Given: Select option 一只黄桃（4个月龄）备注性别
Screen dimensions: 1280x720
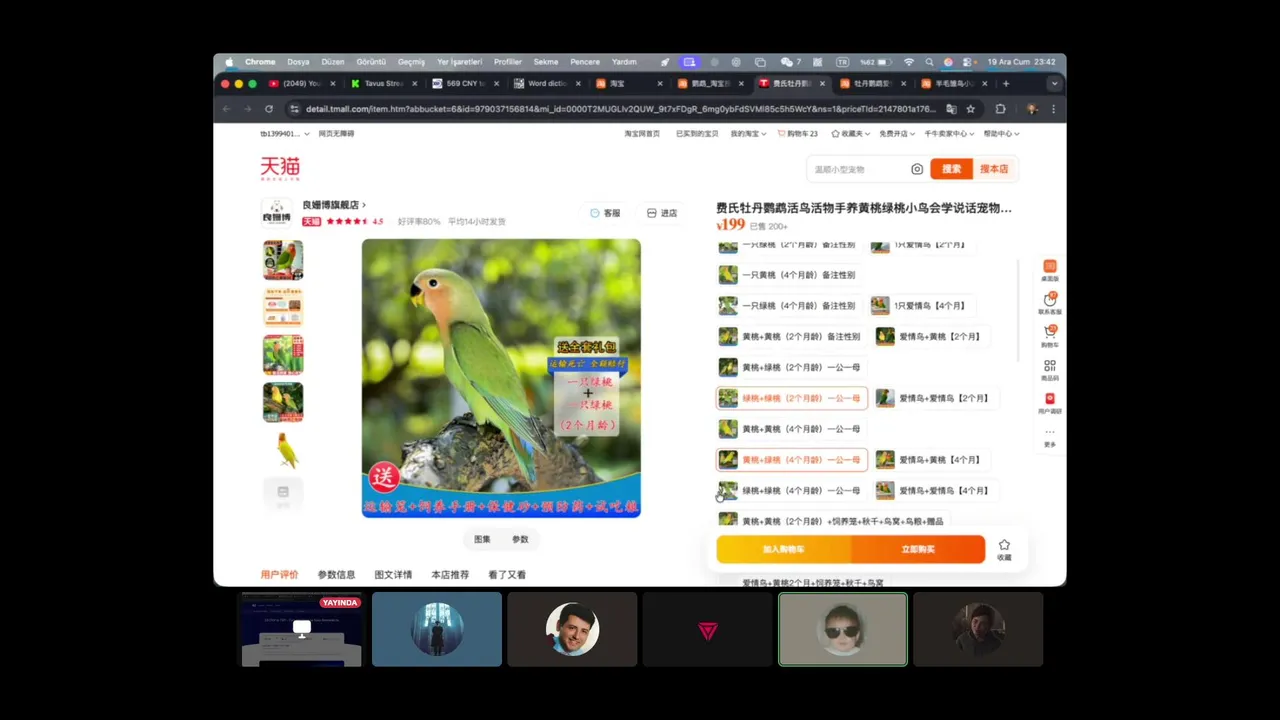Looking at the screenshot, I should [788, 275].
